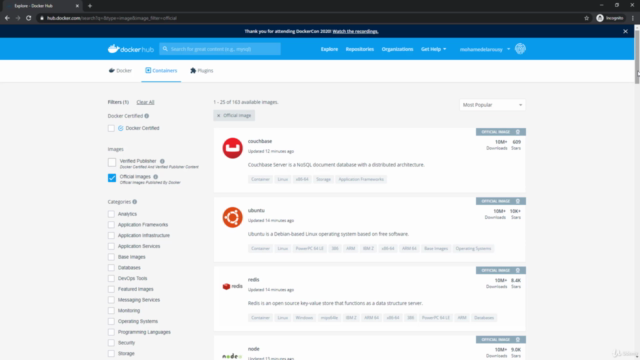Reload the page with refresh icon
Viewport: 640px width, 360px height.
click(29, 18)
